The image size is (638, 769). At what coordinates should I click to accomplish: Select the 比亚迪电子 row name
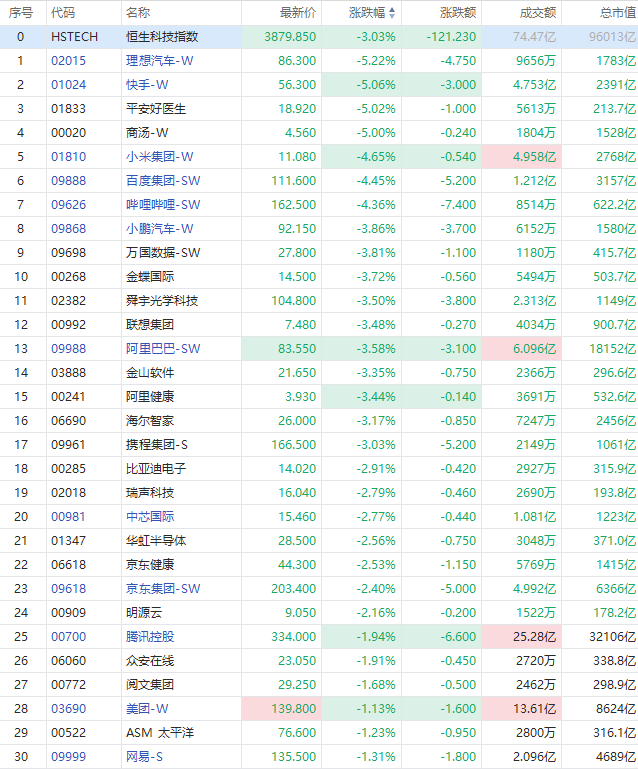156,469
